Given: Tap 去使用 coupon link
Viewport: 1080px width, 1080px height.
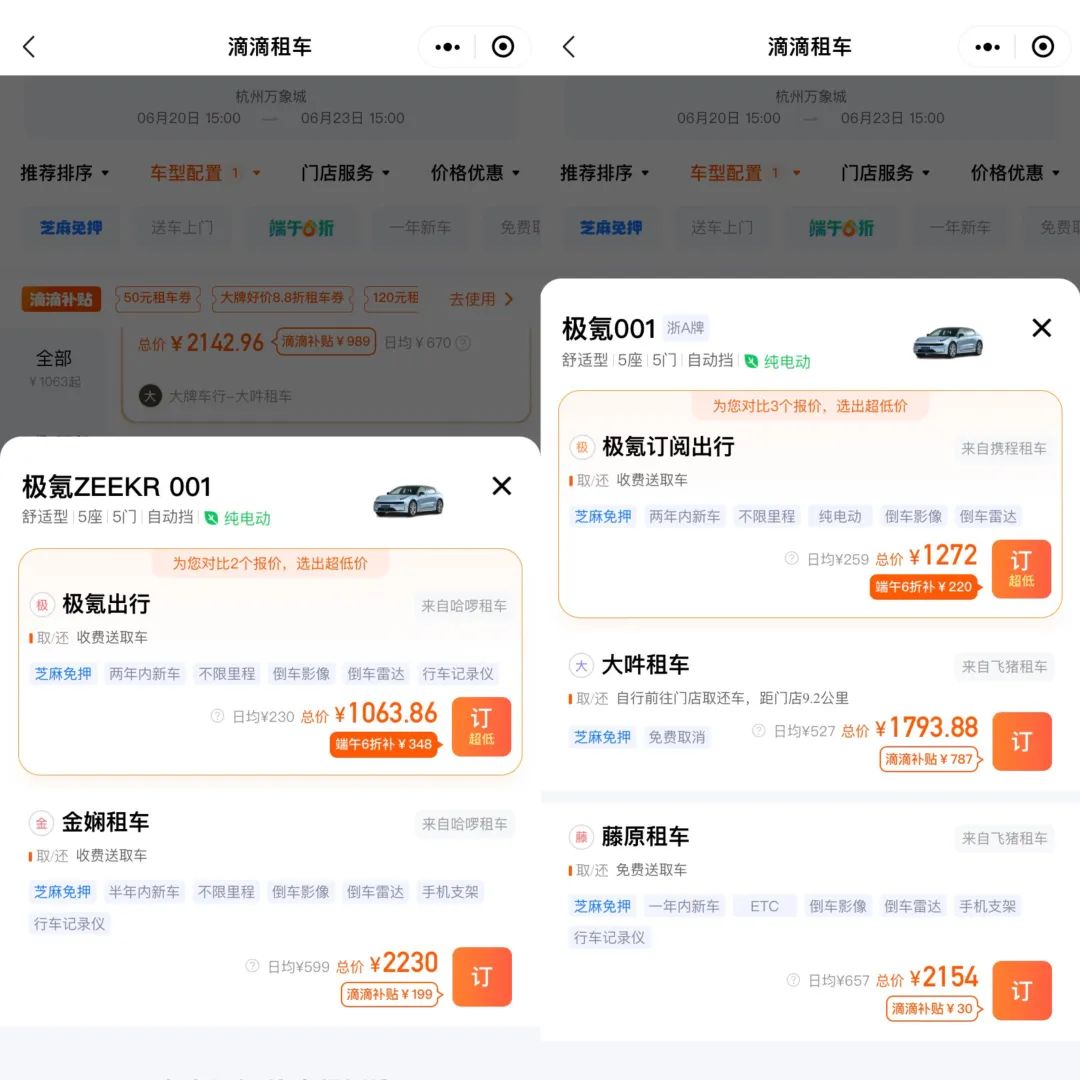Looking at the screenshot, I should [481, 299].
